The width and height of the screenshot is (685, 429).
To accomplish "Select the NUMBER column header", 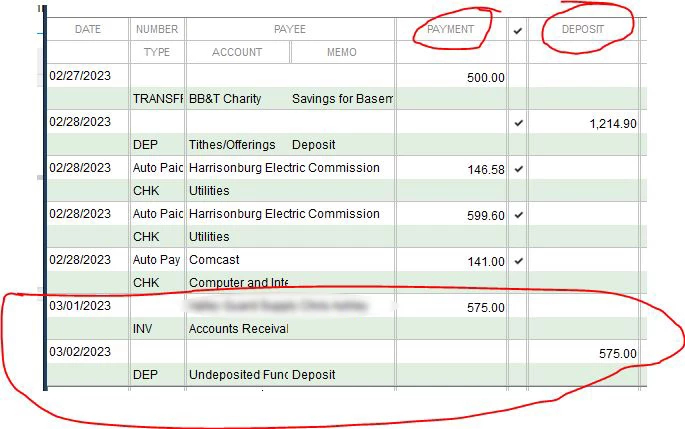I will click(x=157, y=29).
